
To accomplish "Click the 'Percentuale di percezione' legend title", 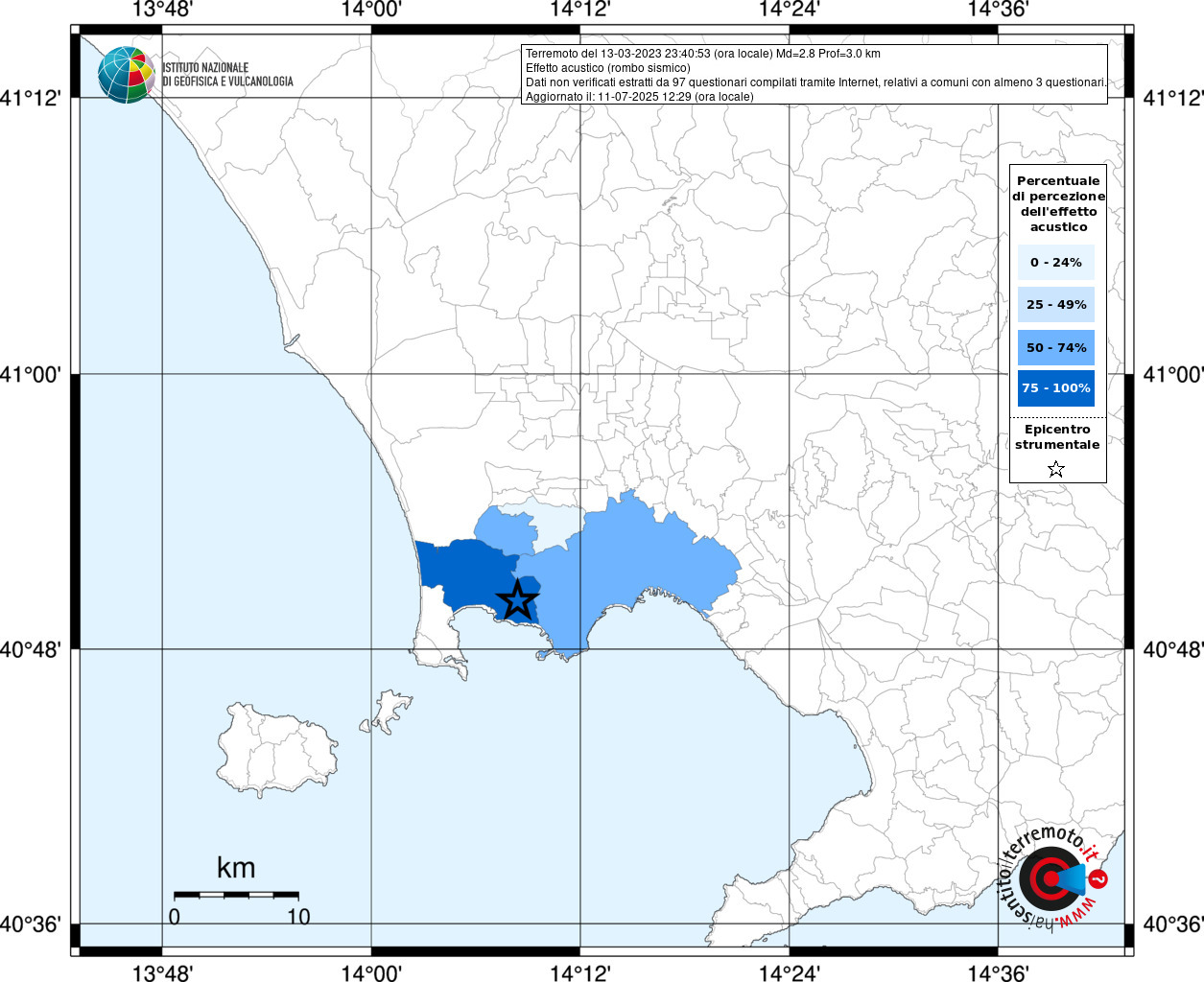I will (1058, 203).
